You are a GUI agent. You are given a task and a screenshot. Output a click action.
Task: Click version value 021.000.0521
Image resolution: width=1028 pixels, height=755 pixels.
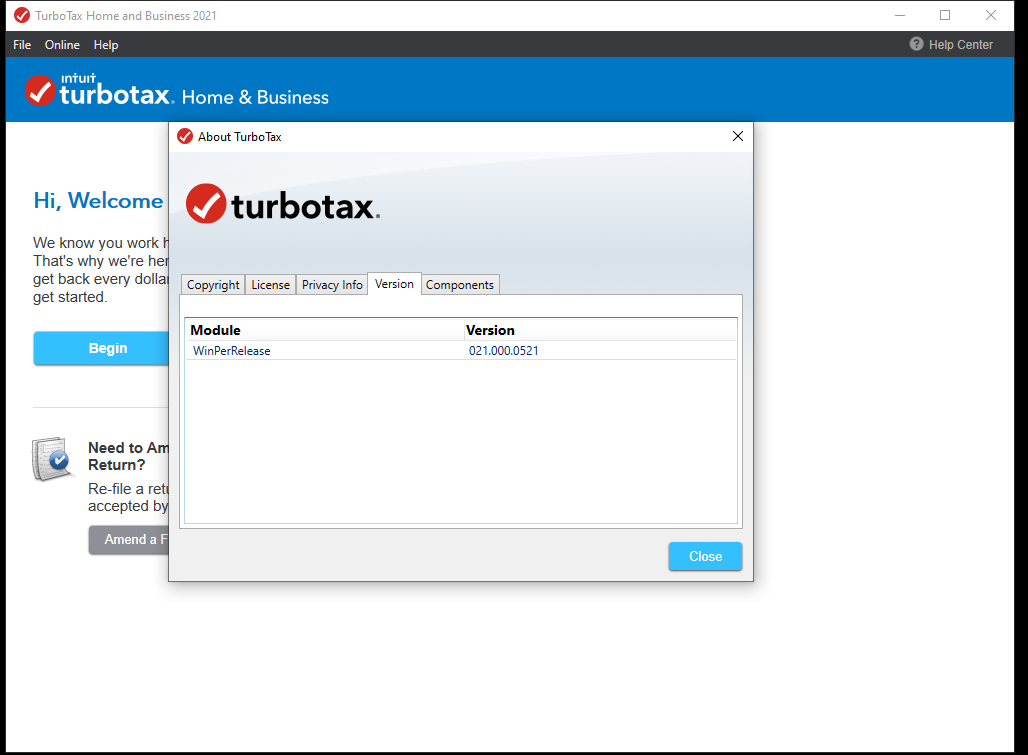click(x=504, y=351)
